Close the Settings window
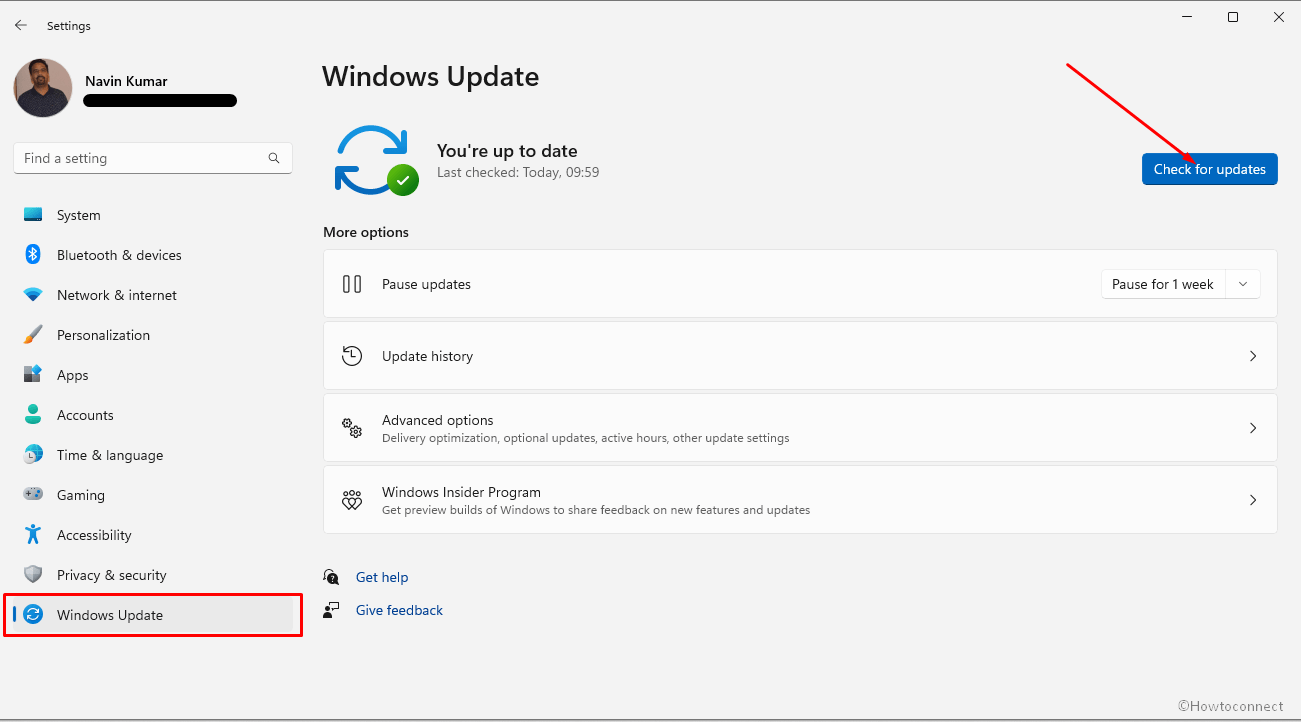 1279,17
